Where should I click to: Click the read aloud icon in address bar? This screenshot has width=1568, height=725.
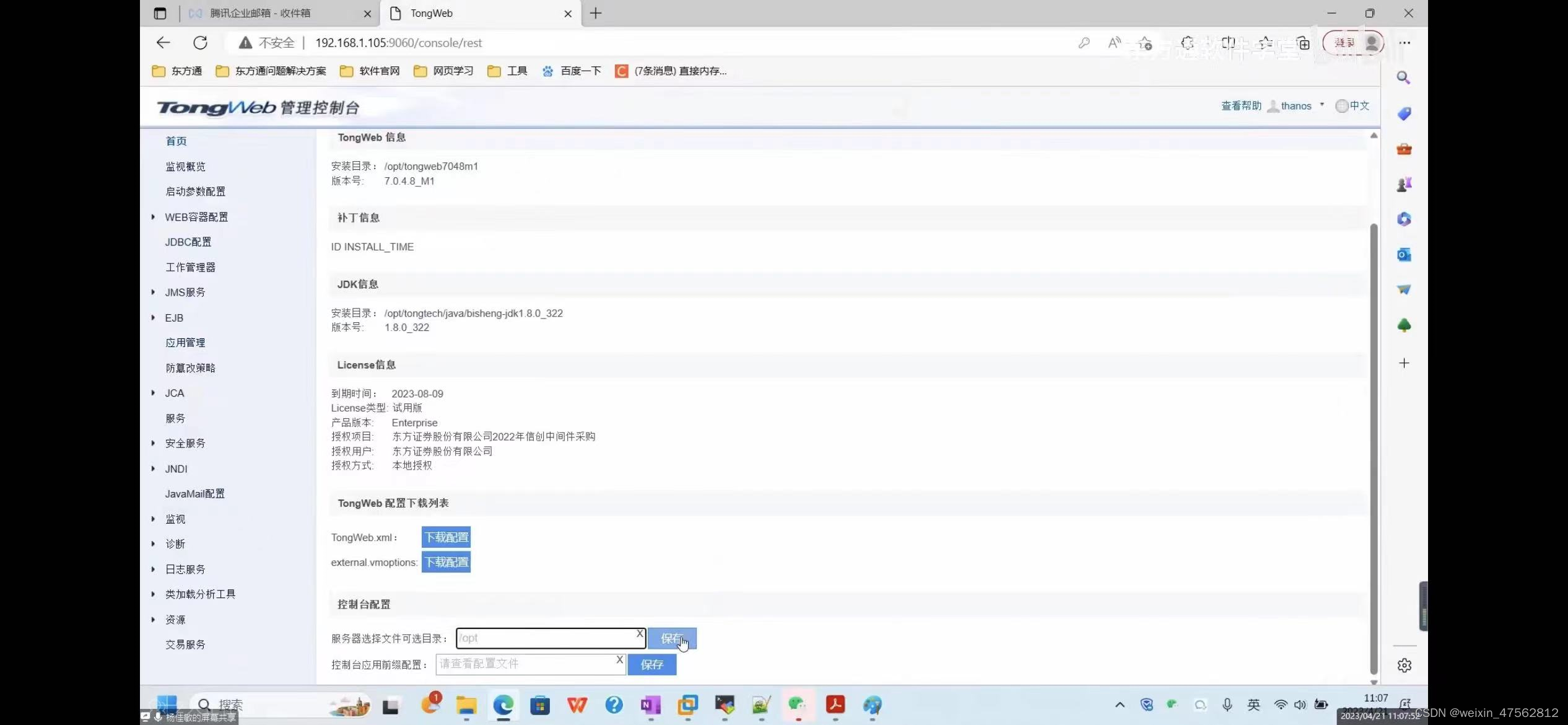1114,43
